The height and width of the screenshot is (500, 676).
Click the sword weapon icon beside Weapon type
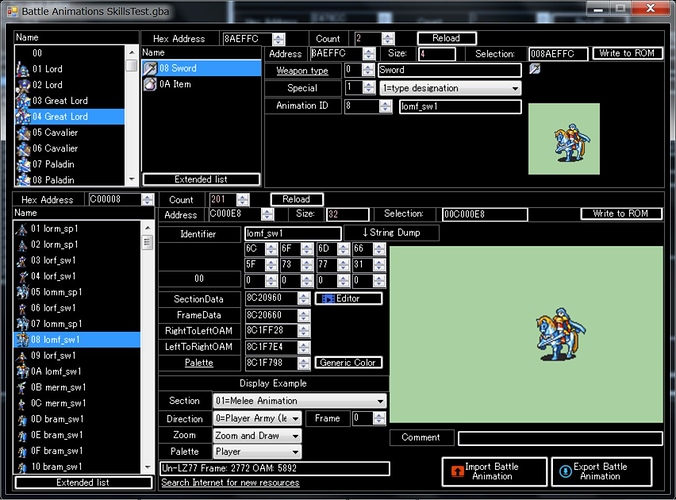[535, 69]
